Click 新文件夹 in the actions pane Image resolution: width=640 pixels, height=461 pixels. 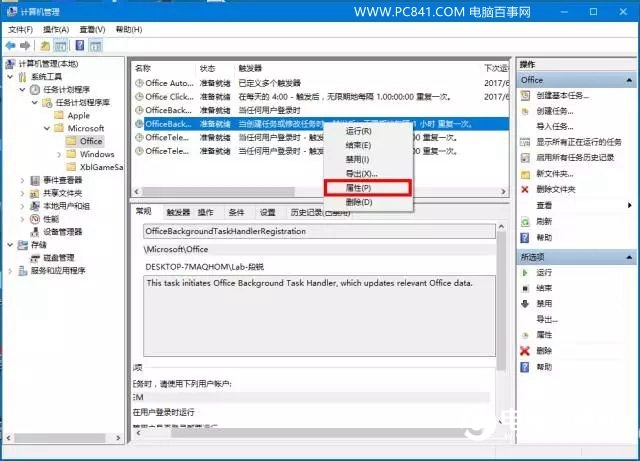pos(555,174)
